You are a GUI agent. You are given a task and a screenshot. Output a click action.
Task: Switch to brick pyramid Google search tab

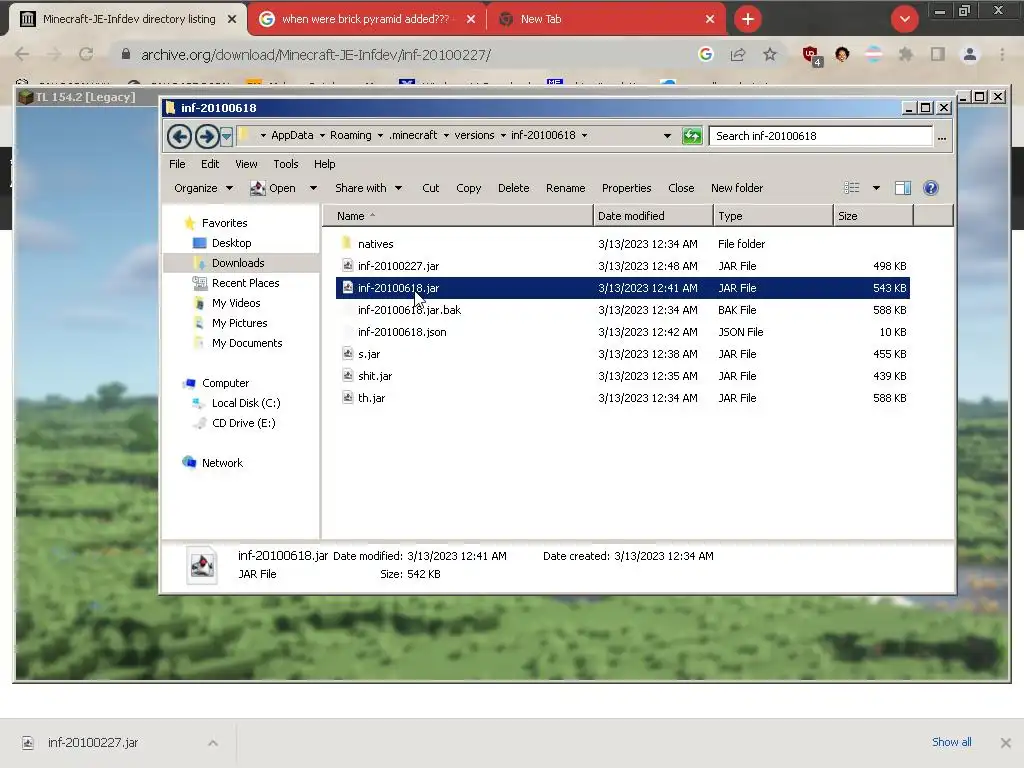[x=366, y=19]
